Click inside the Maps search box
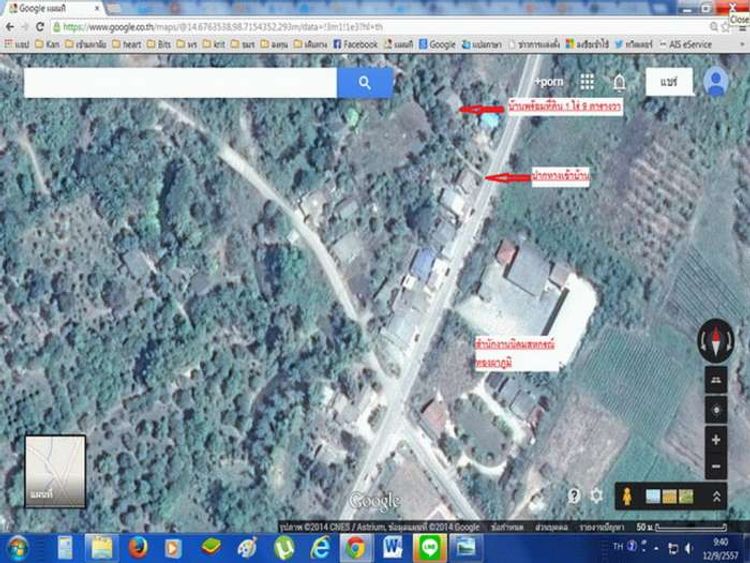The height and width of the screenshot is (563, 750). tap(180, 83)
